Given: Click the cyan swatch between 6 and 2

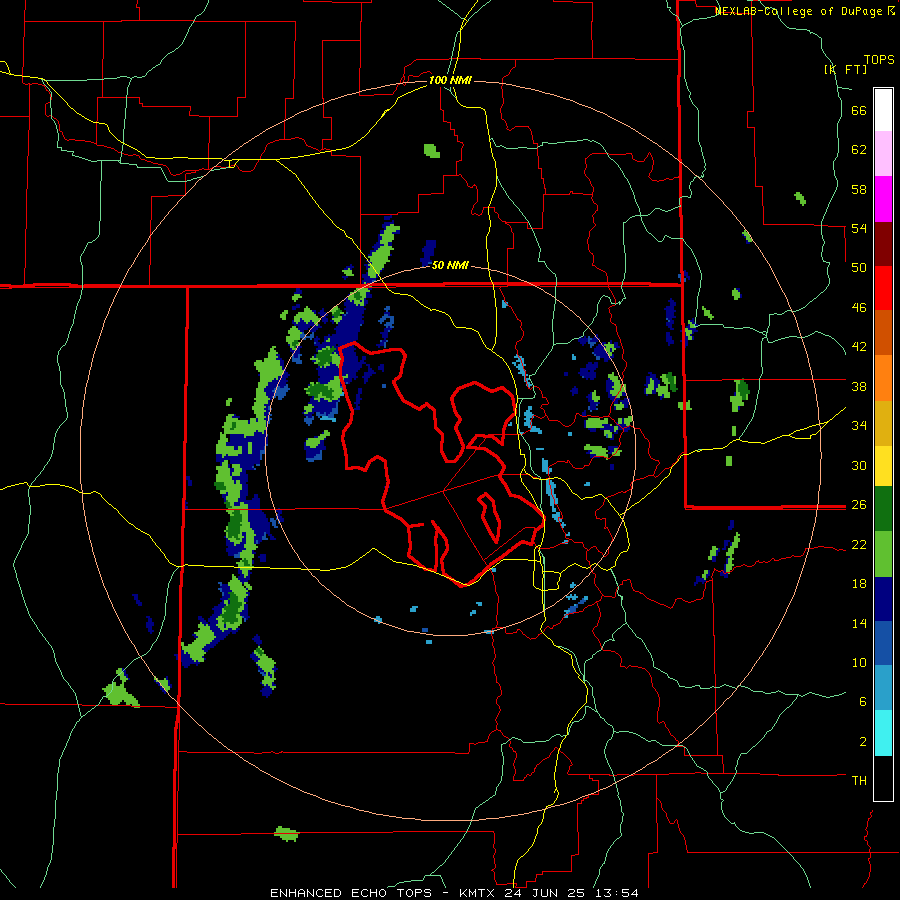Looking at the screenshot, I should pos(883,733).
